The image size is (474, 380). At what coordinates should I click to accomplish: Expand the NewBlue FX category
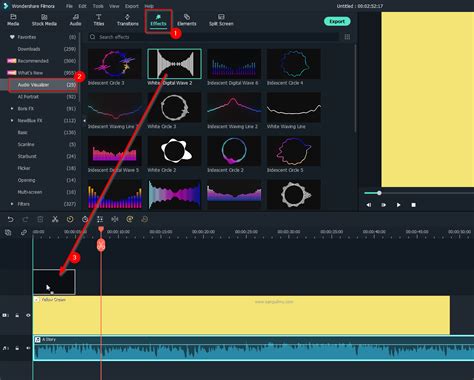point(12,120)
